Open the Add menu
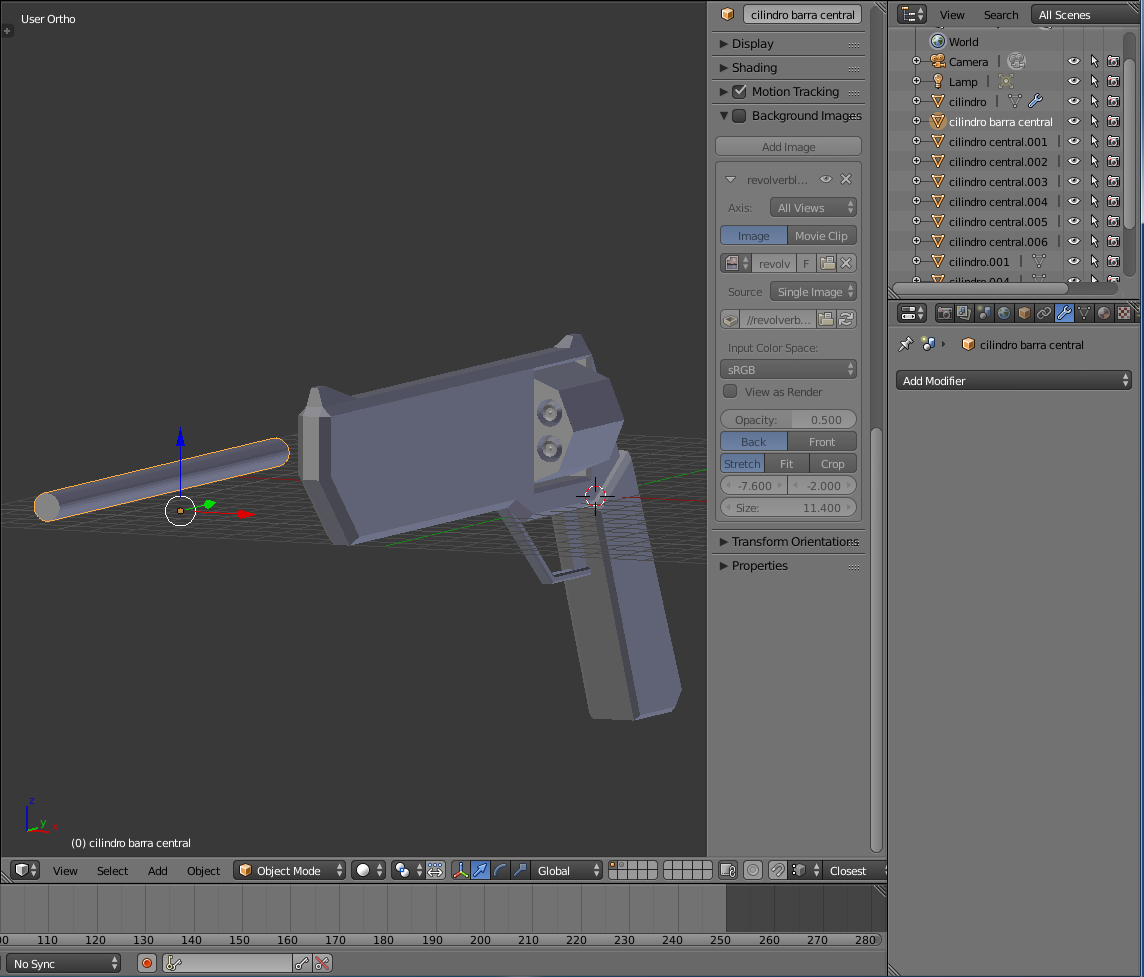1144x977 pixels. pos(158,870)
